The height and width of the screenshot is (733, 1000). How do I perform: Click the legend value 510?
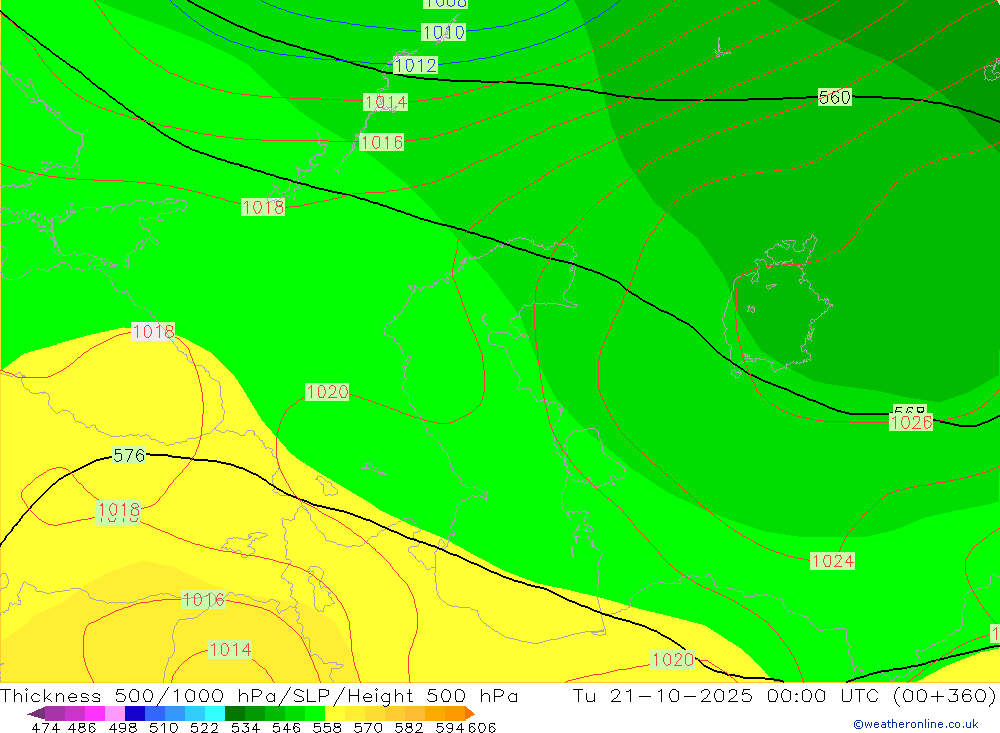pyautogui.click(x=163, y=727)
